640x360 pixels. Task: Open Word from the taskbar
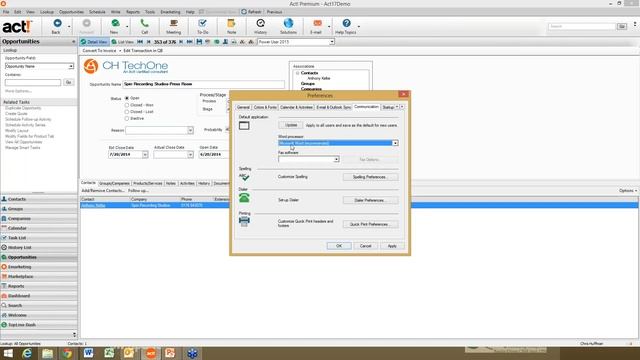click(x=88, y=353)
